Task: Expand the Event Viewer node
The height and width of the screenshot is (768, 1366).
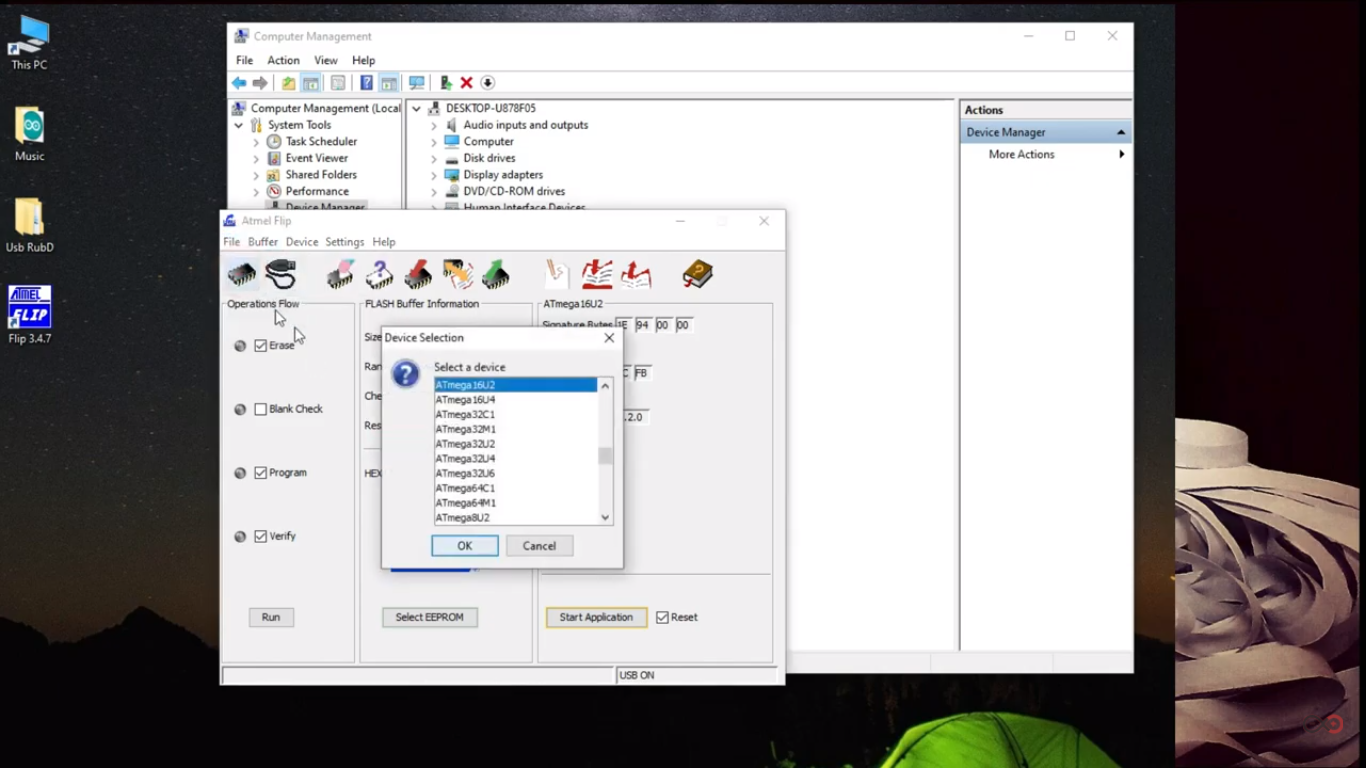Action: 256,158
